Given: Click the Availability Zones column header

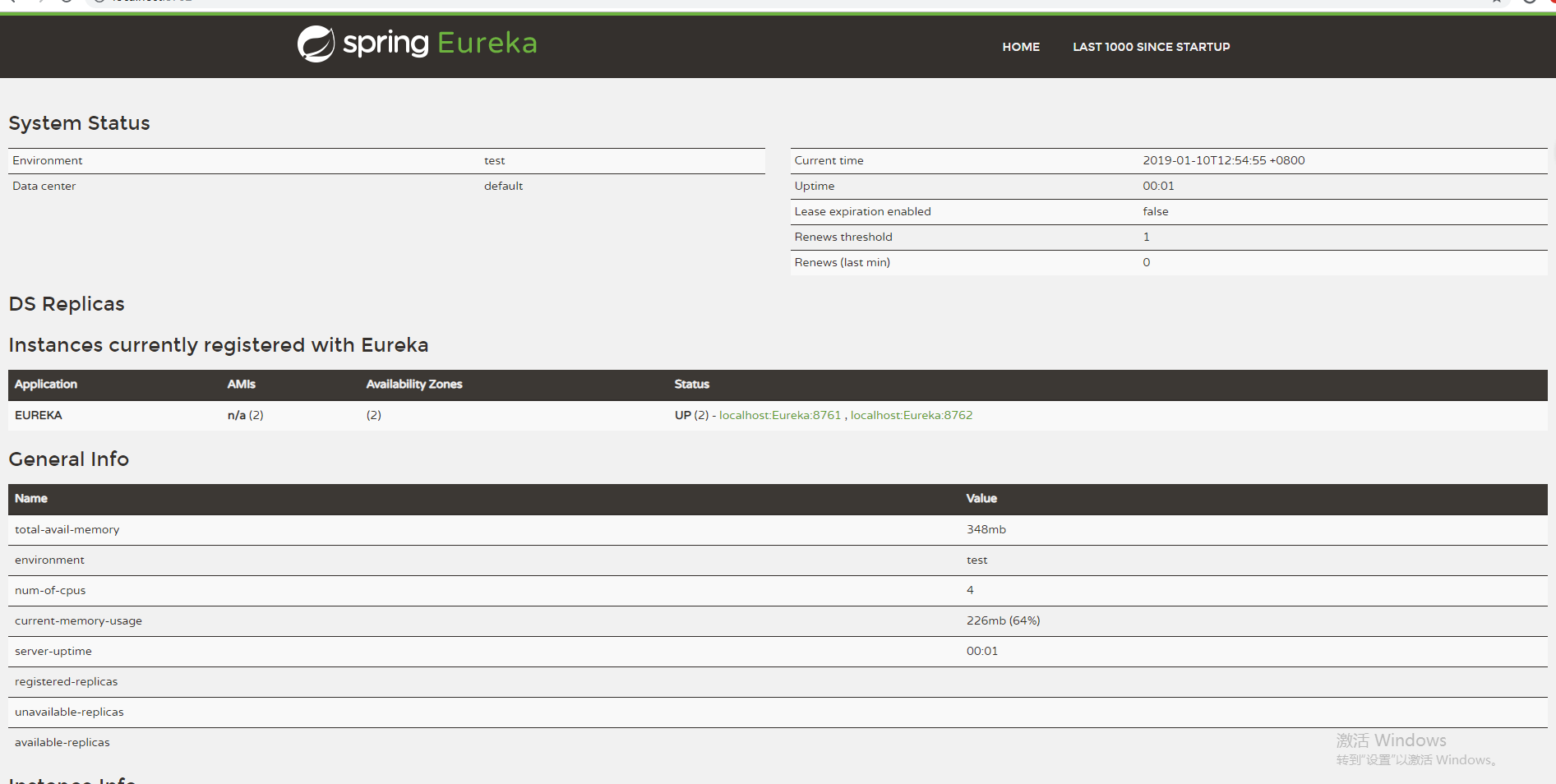Looking at the screenshot, I should pos(414,384).
